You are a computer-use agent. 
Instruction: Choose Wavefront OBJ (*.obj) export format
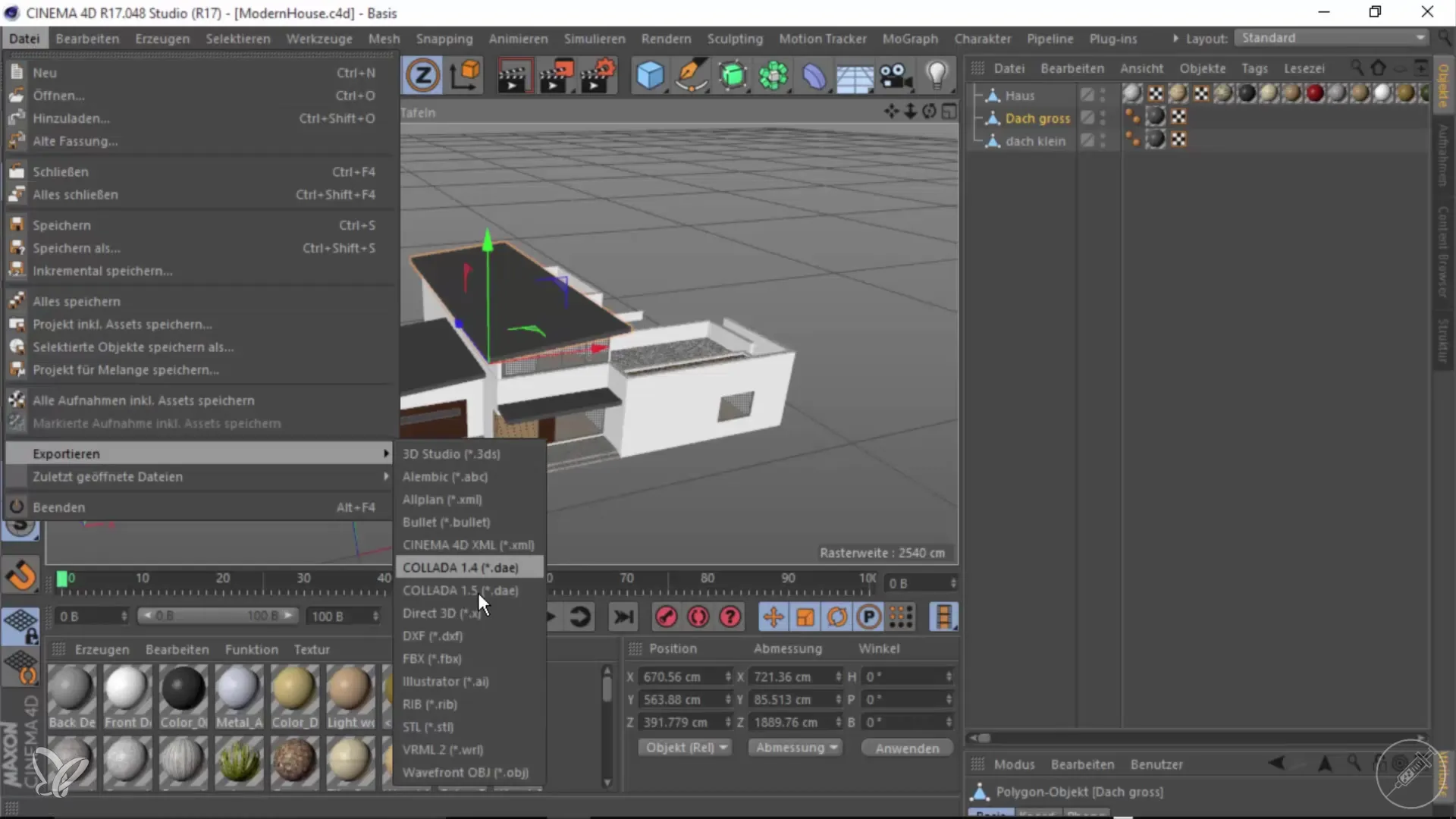point(469,772)
